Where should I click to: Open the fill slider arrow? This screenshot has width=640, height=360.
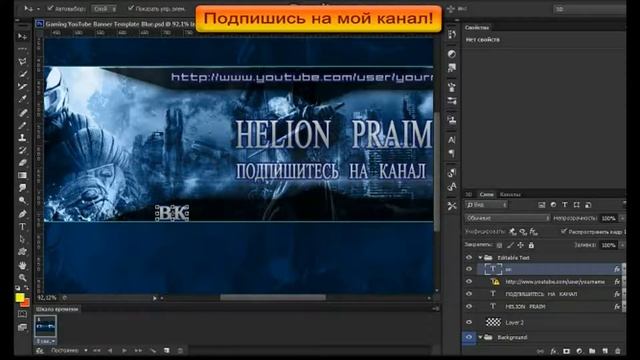[622, 245]
